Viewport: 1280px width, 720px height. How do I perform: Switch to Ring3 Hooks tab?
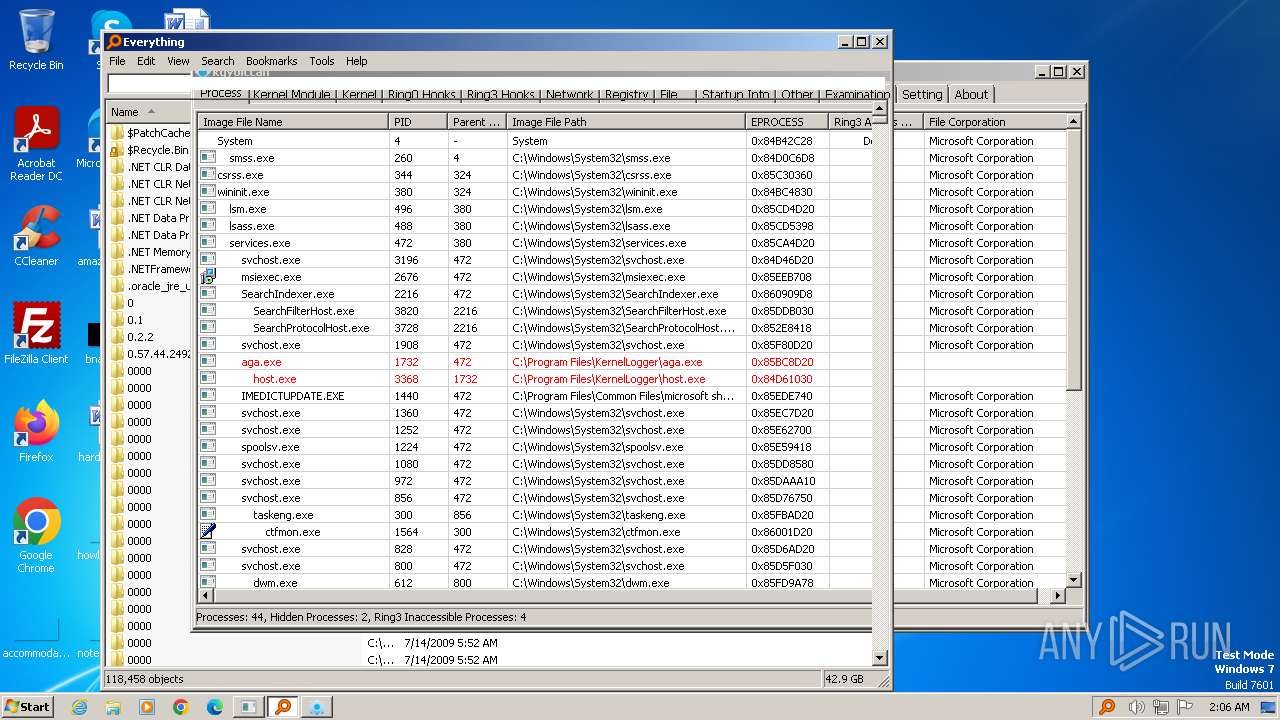coord(501,95)
